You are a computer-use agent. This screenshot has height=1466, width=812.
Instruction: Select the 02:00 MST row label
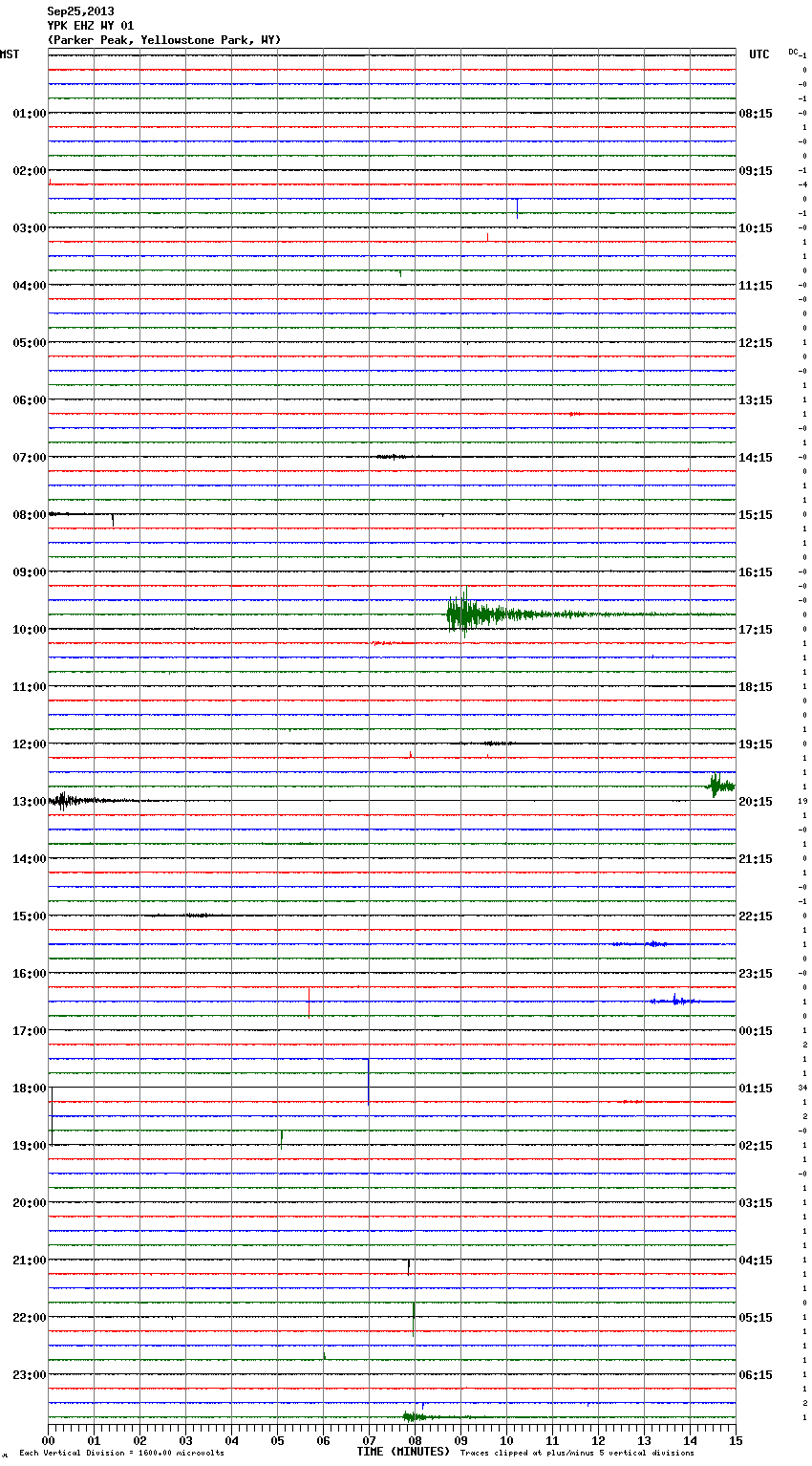click(30, 171)
